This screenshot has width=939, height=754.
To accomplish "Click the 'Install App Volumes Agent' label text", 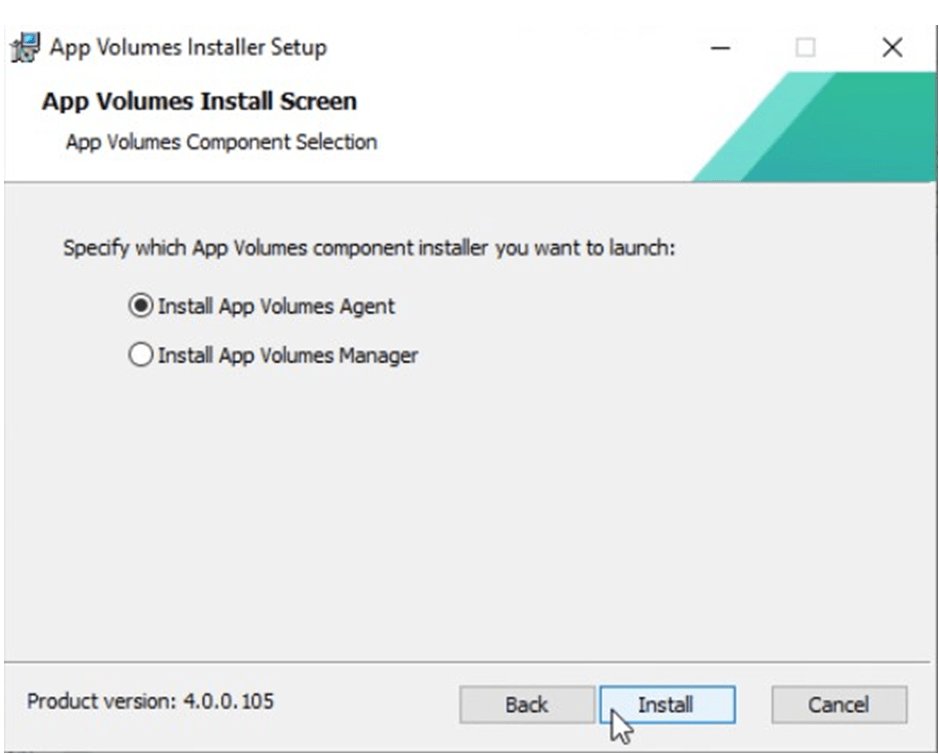I will pos(276,307).
